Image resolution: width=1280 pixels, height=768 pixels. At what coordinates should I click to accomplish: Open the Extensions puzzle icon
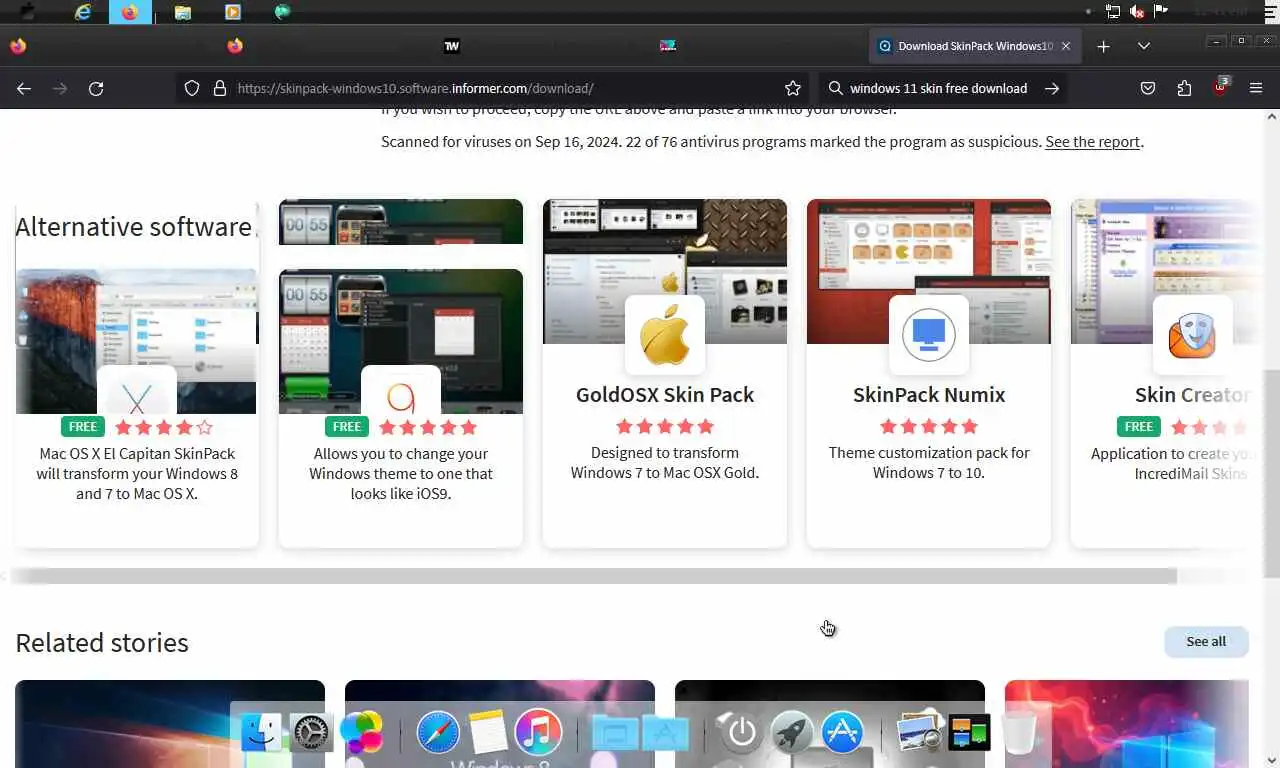point(1184,88)
